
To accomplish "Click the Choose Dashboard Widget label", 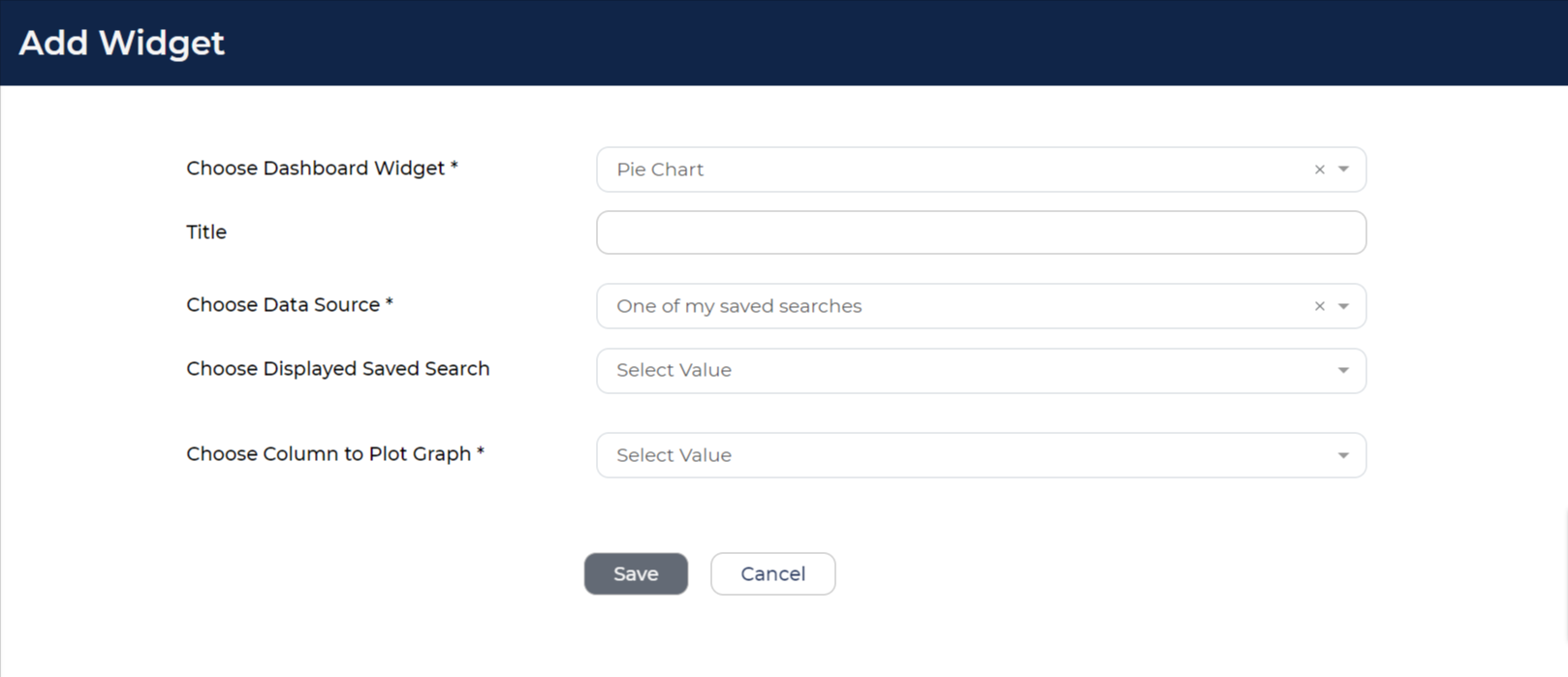I will (322, 169).
